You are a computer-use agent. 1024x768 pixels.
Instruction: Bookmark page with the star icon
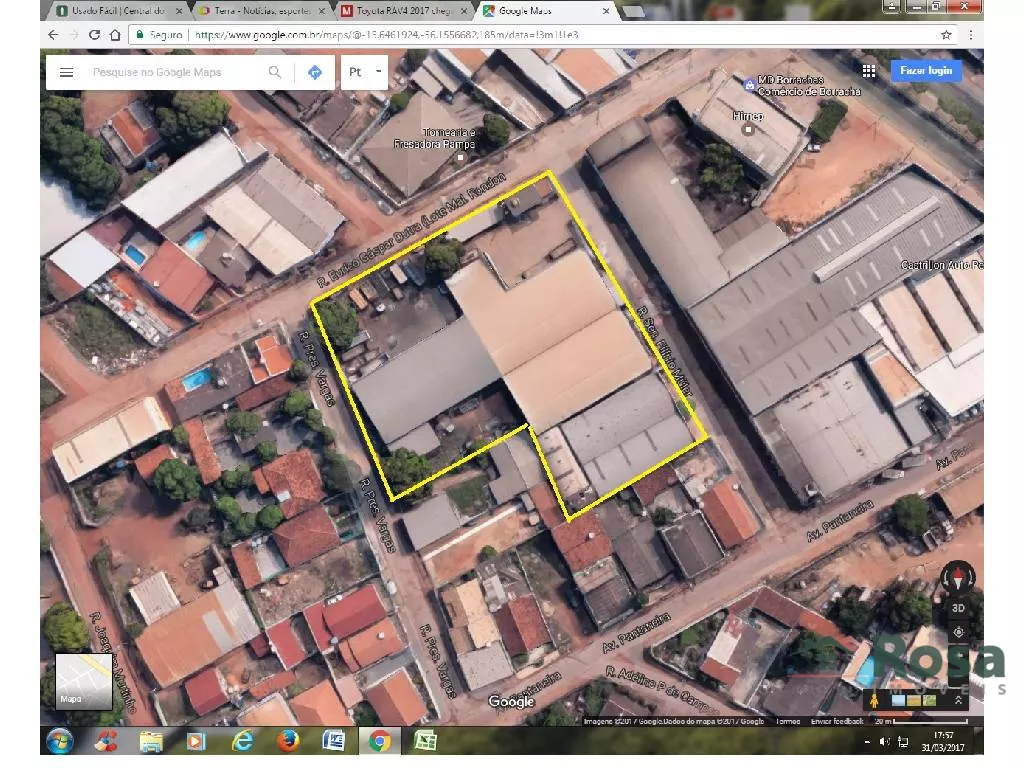coord(945,34)
